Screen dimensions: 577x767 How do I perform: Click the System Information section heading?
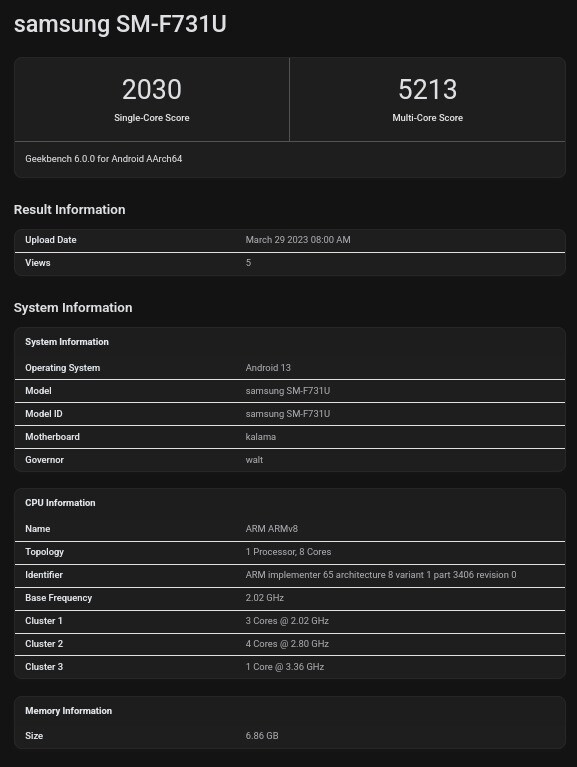click(73, 308)
